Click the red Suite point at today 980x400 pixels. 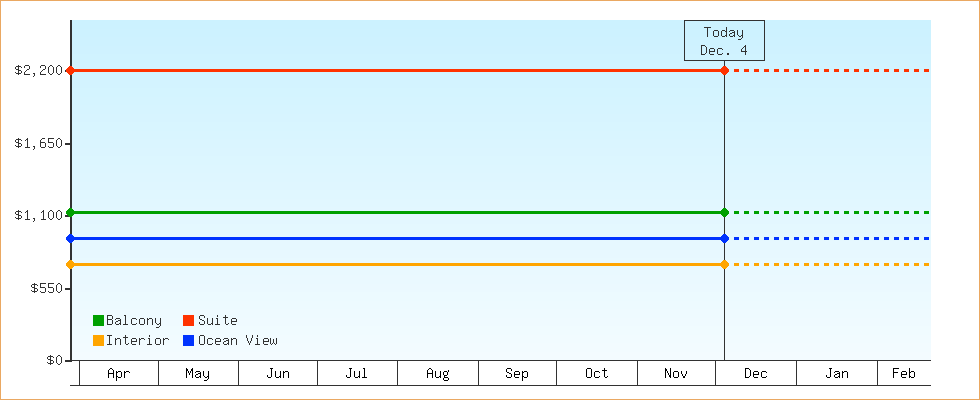[724, 70]
